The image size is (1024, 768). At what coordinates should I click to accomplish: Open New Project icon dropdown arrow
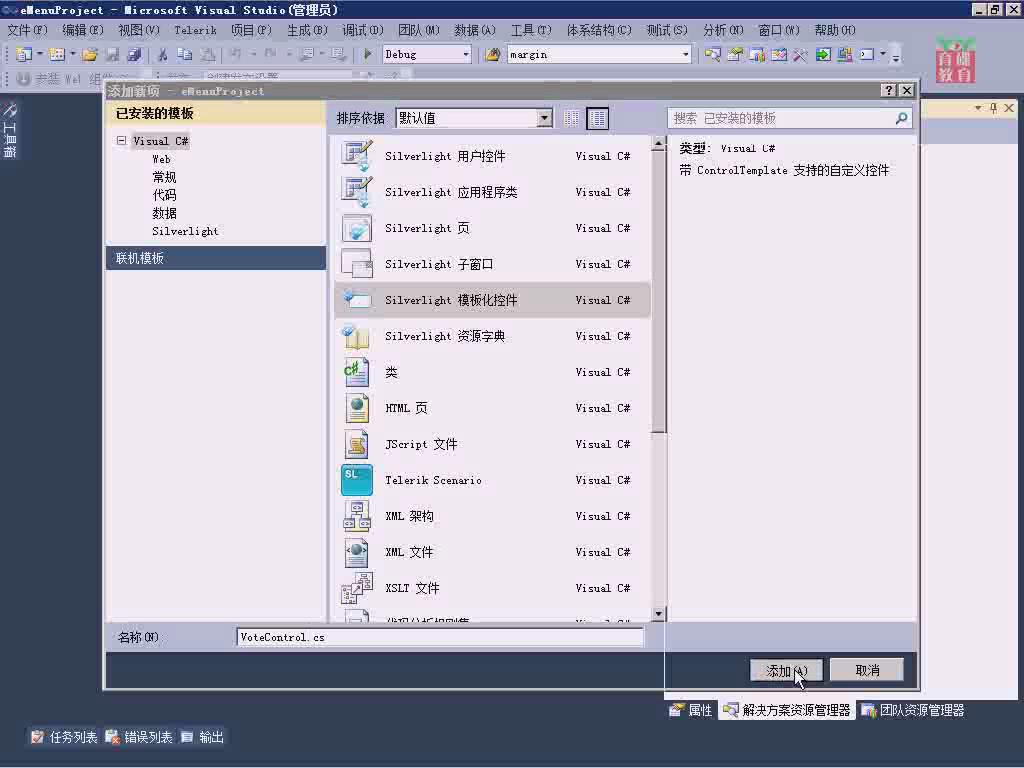(x=39, y=54)
